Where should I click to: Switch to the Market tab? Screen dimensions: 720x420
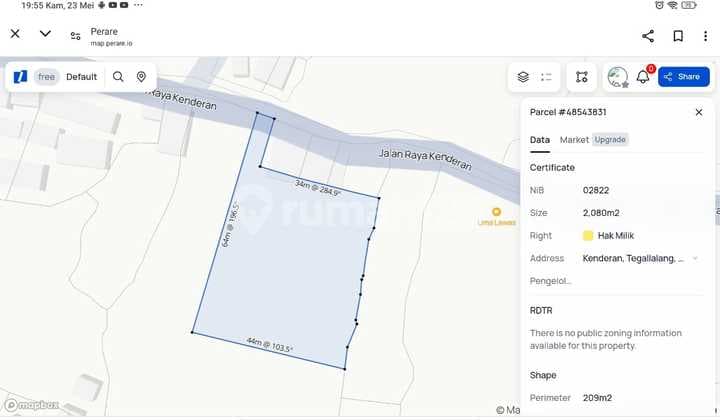[574, 140]
